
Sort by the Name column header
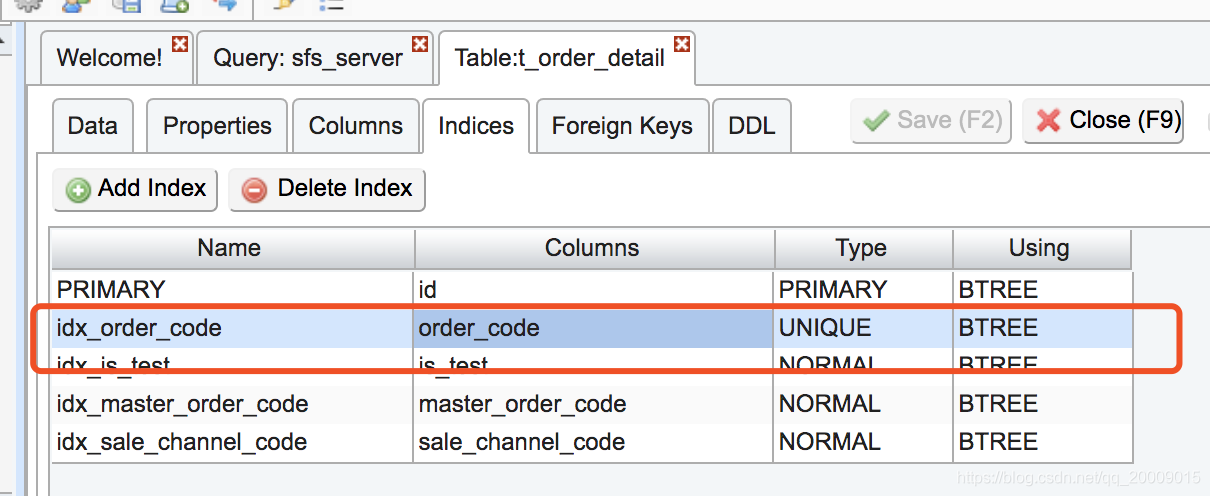(229, 249)
